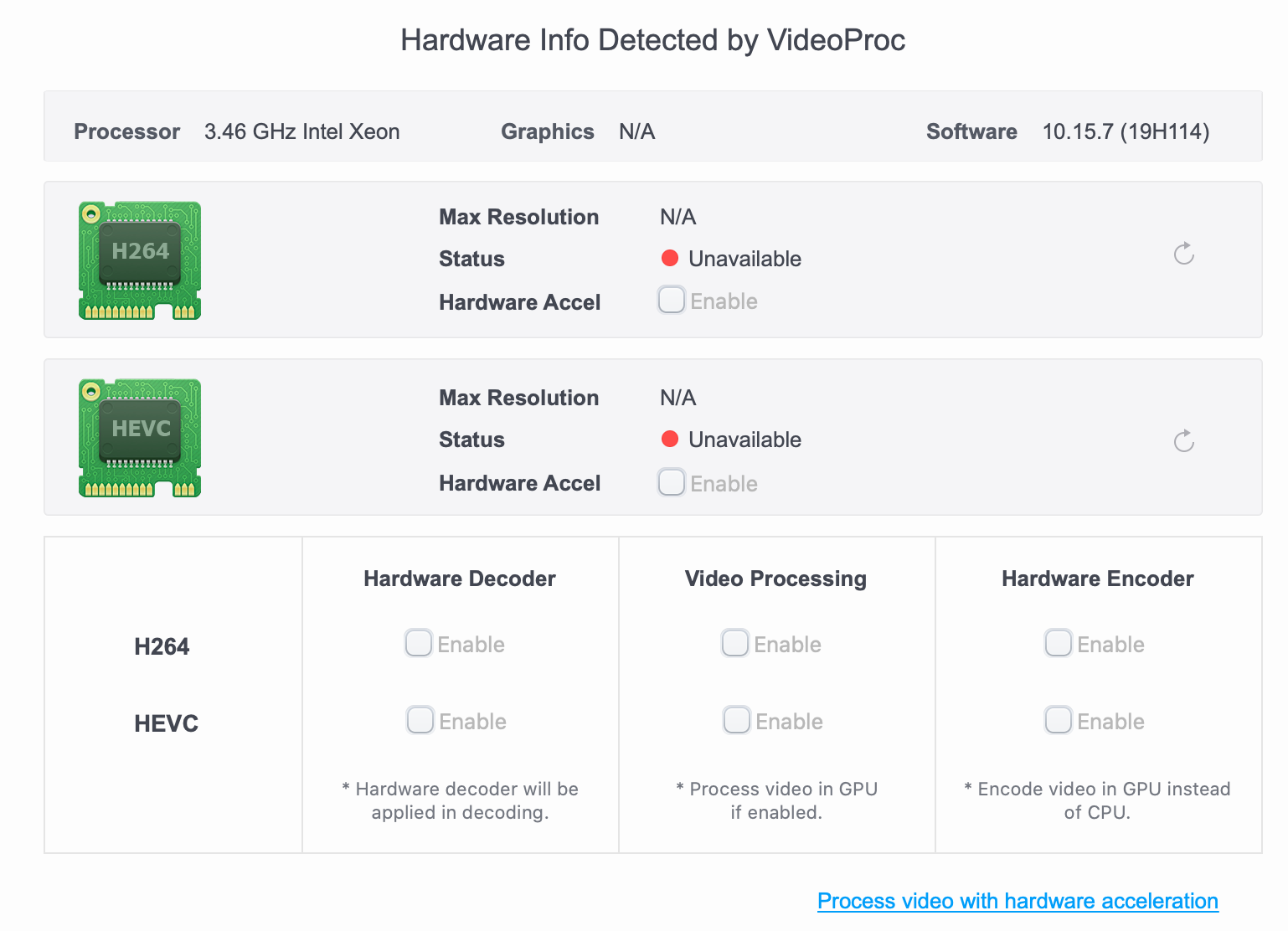The width and height of the screenshot is (1288, 931).
Task: Enable HEVC Video Processing
Action: [737, 720]
